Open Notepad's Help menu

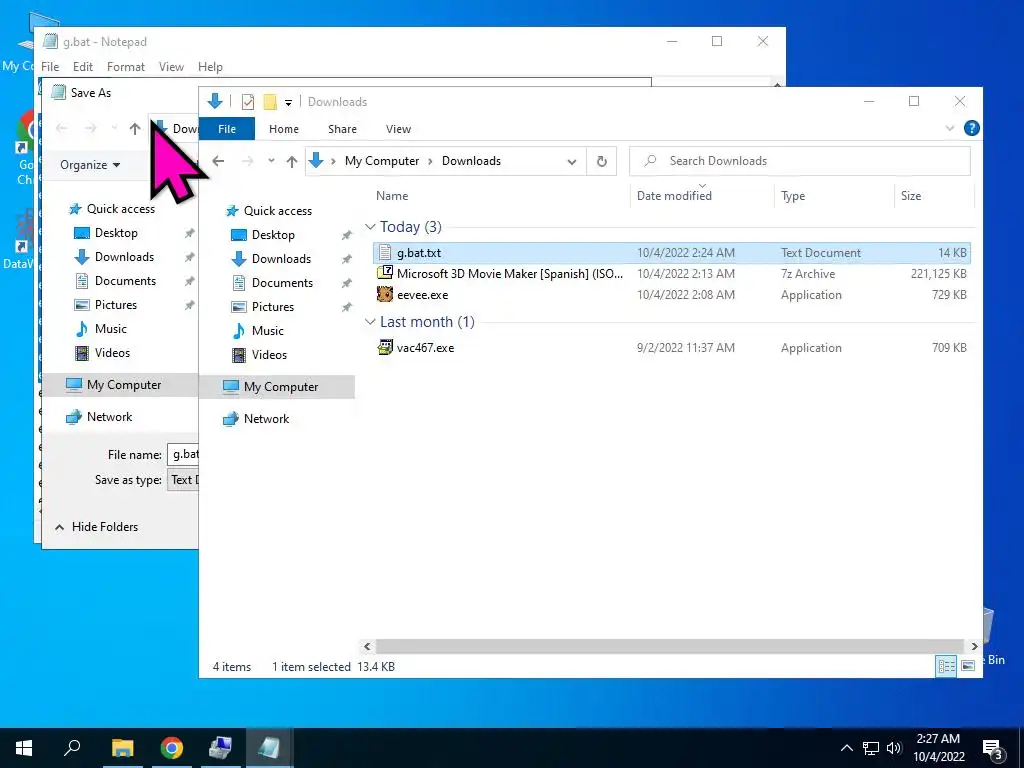coord(210,67)
